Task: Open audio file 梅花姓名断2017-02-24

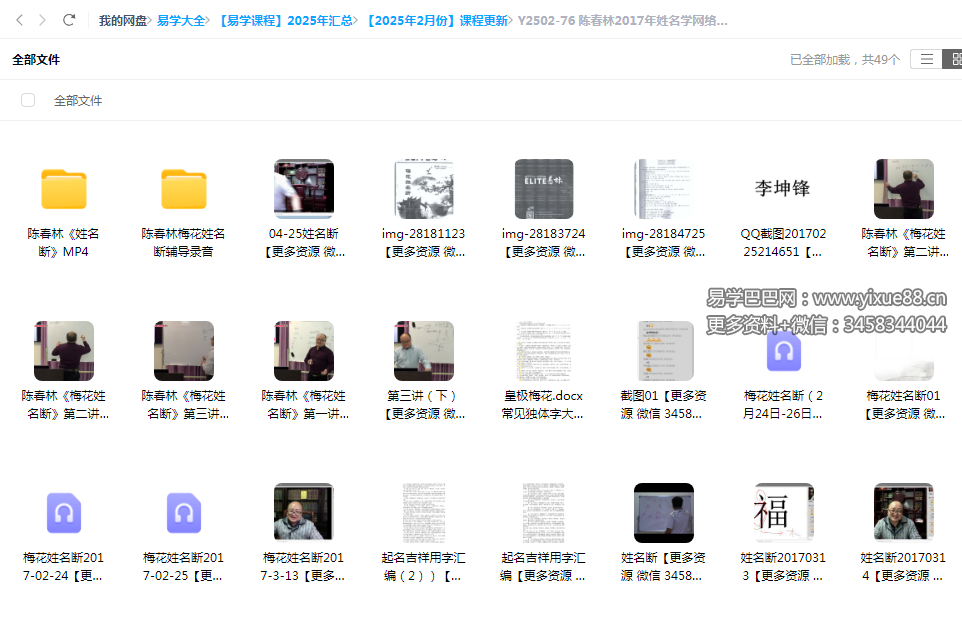Action: [63, 512]
